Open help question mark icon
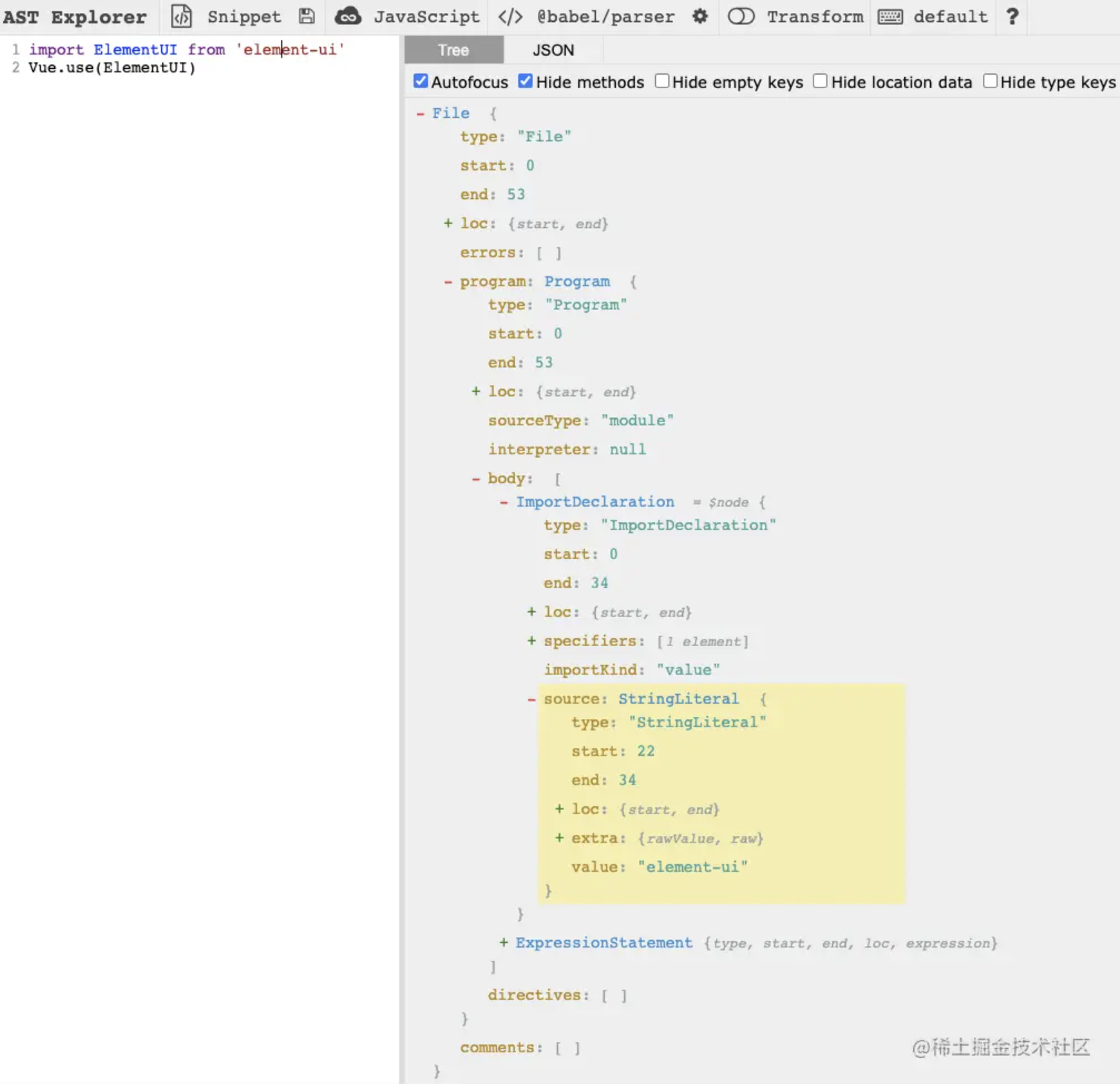The image size is (1120, 1084). [x=1012, y=17]
